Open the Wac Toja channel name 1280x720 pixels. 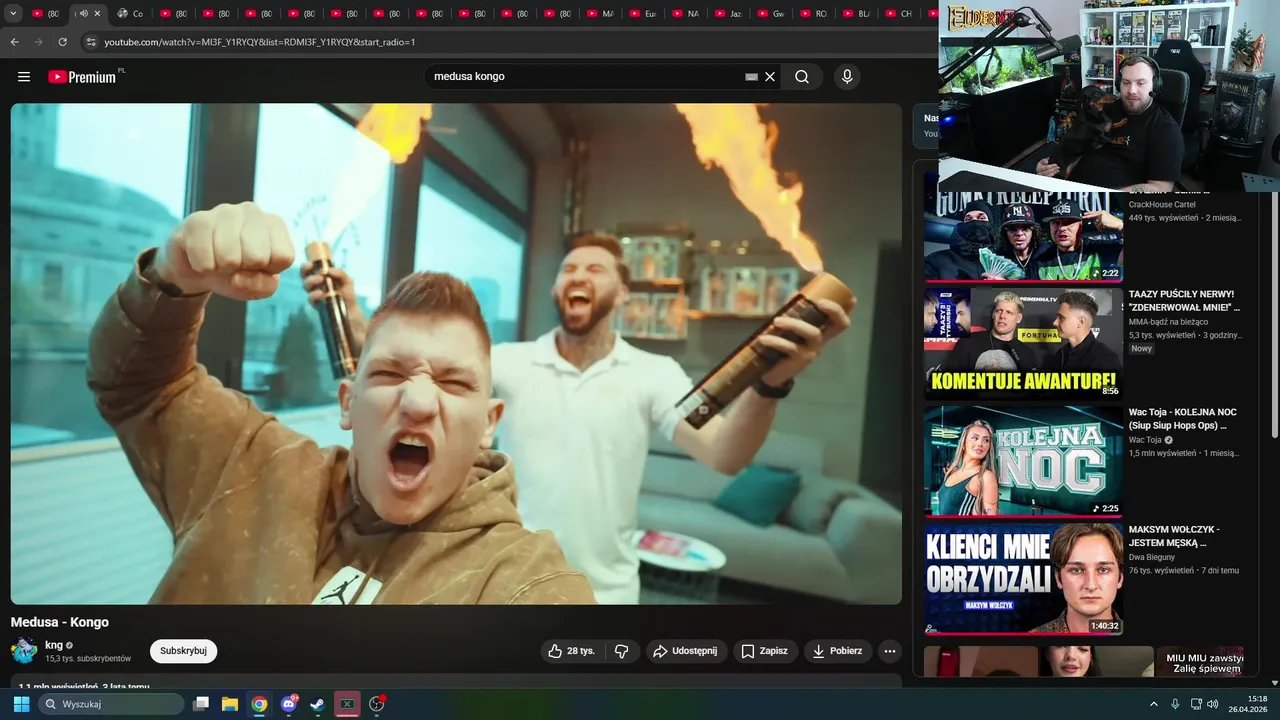[1145, 440]
